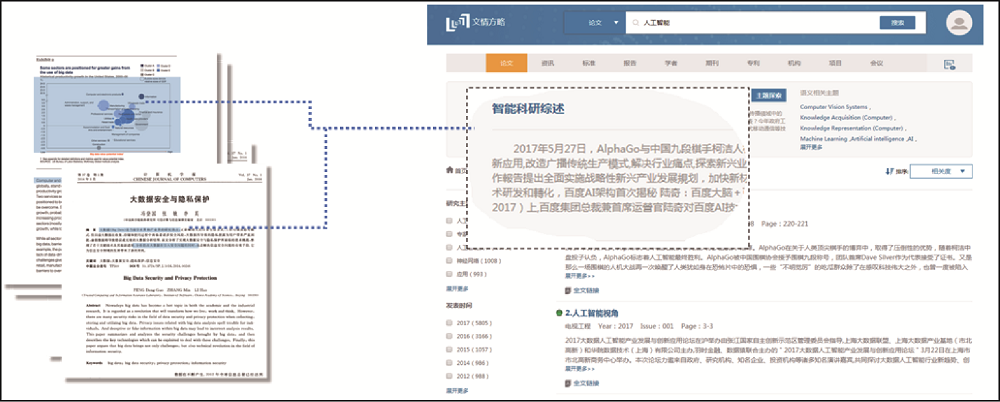Tick the 2014 (986) year checkbox

tap(450, 362)
